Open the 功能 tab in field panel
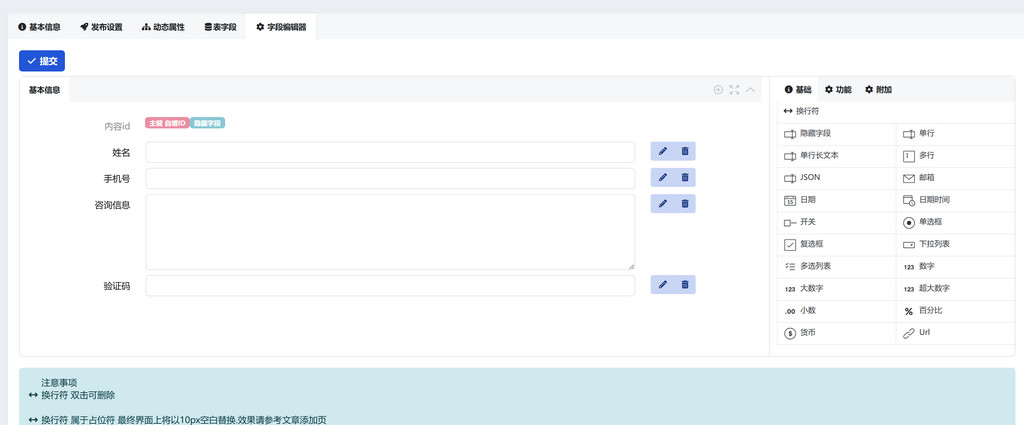The height and width of the screenshot is (425, 1024). tap(838, 90)
